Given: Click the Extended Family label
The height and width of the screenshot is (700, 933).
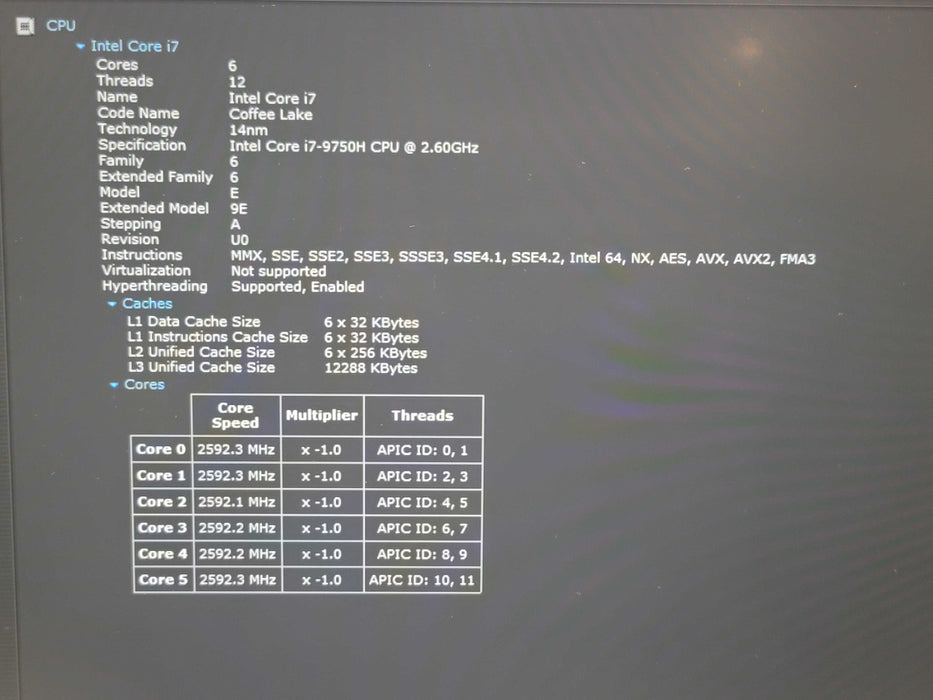Looking at the screenshot, I should [x=156, y=177].
